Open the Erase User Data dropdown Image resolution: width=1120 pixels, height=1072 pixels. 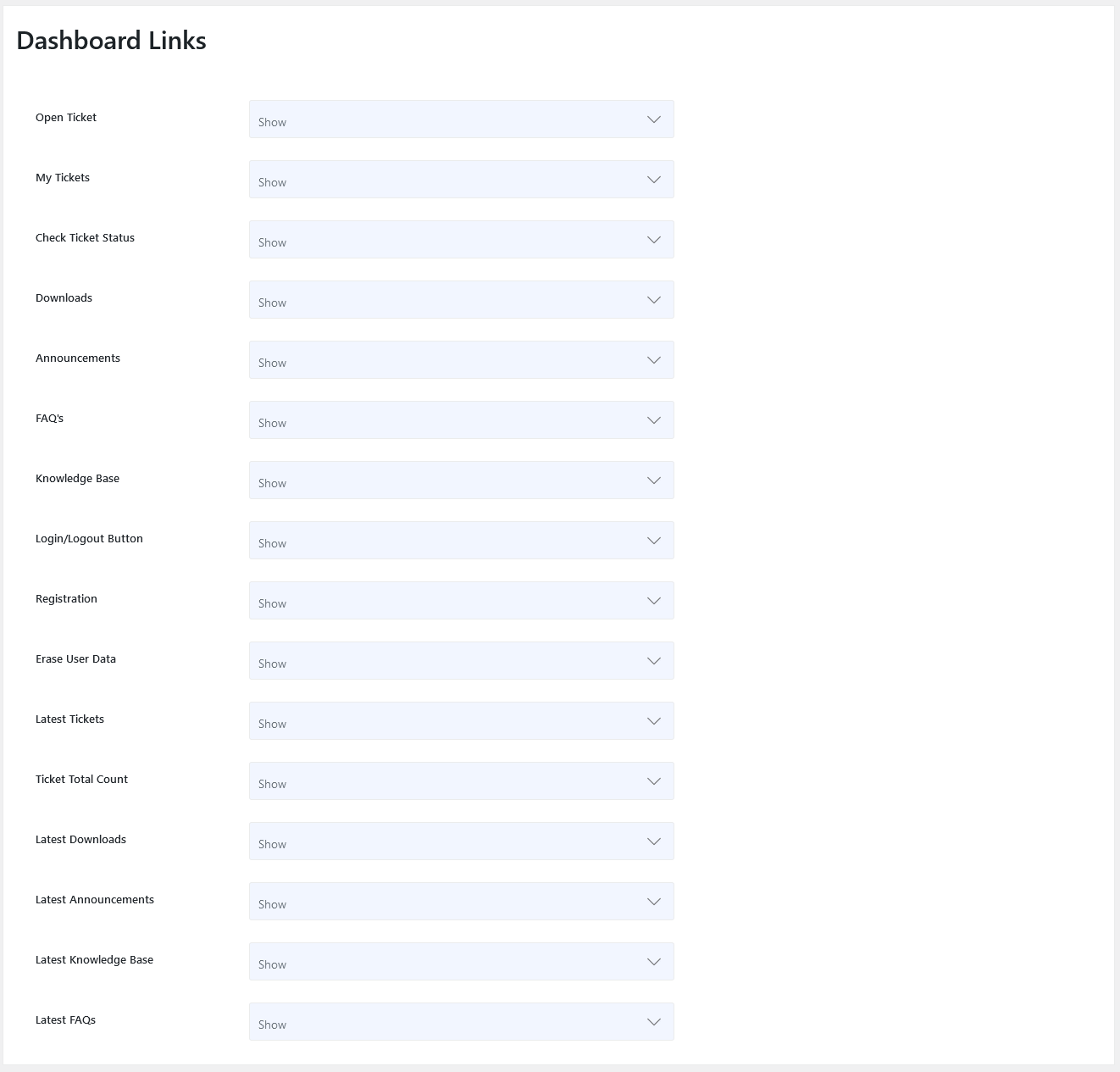pos(461,661)
